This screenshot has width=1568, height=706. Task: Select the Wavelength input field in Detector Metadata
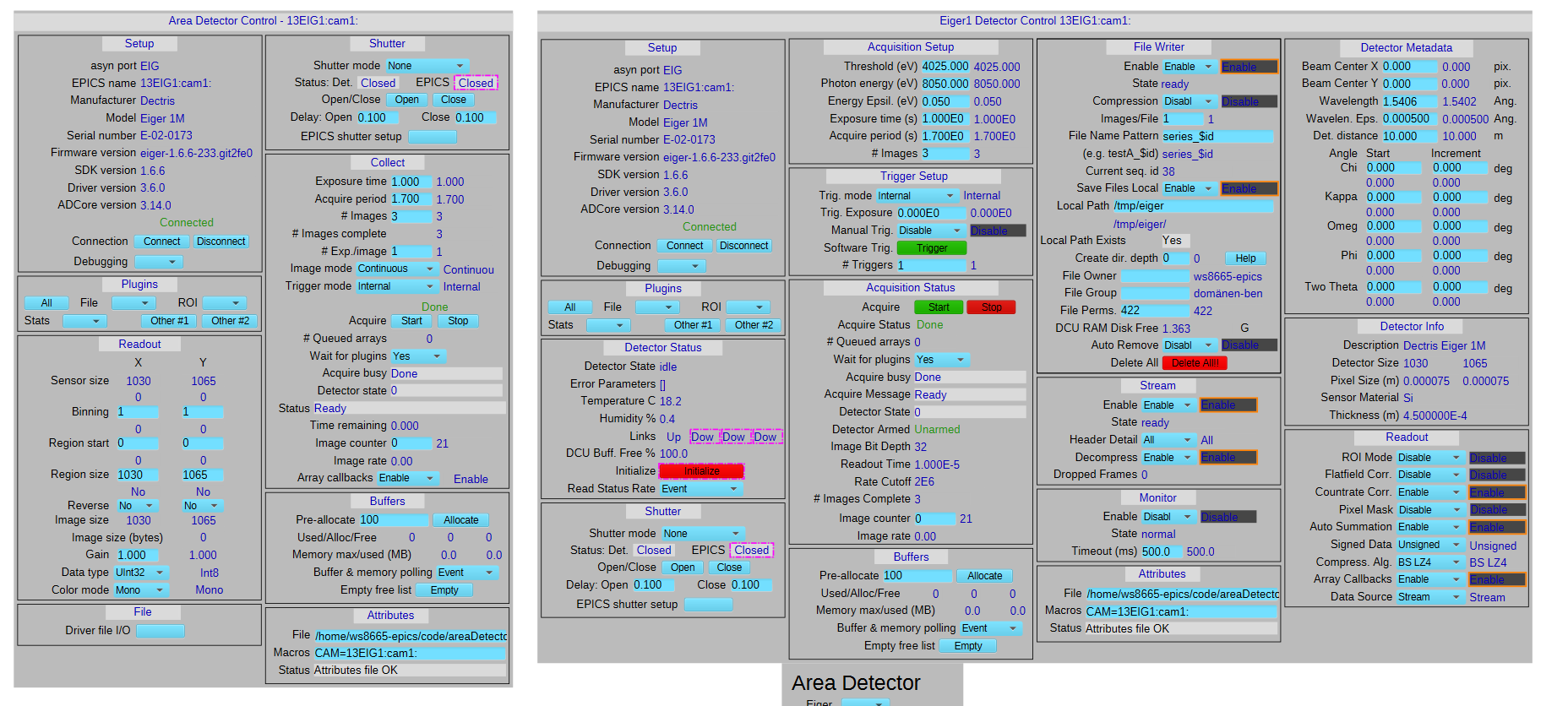click(1408, 101)
